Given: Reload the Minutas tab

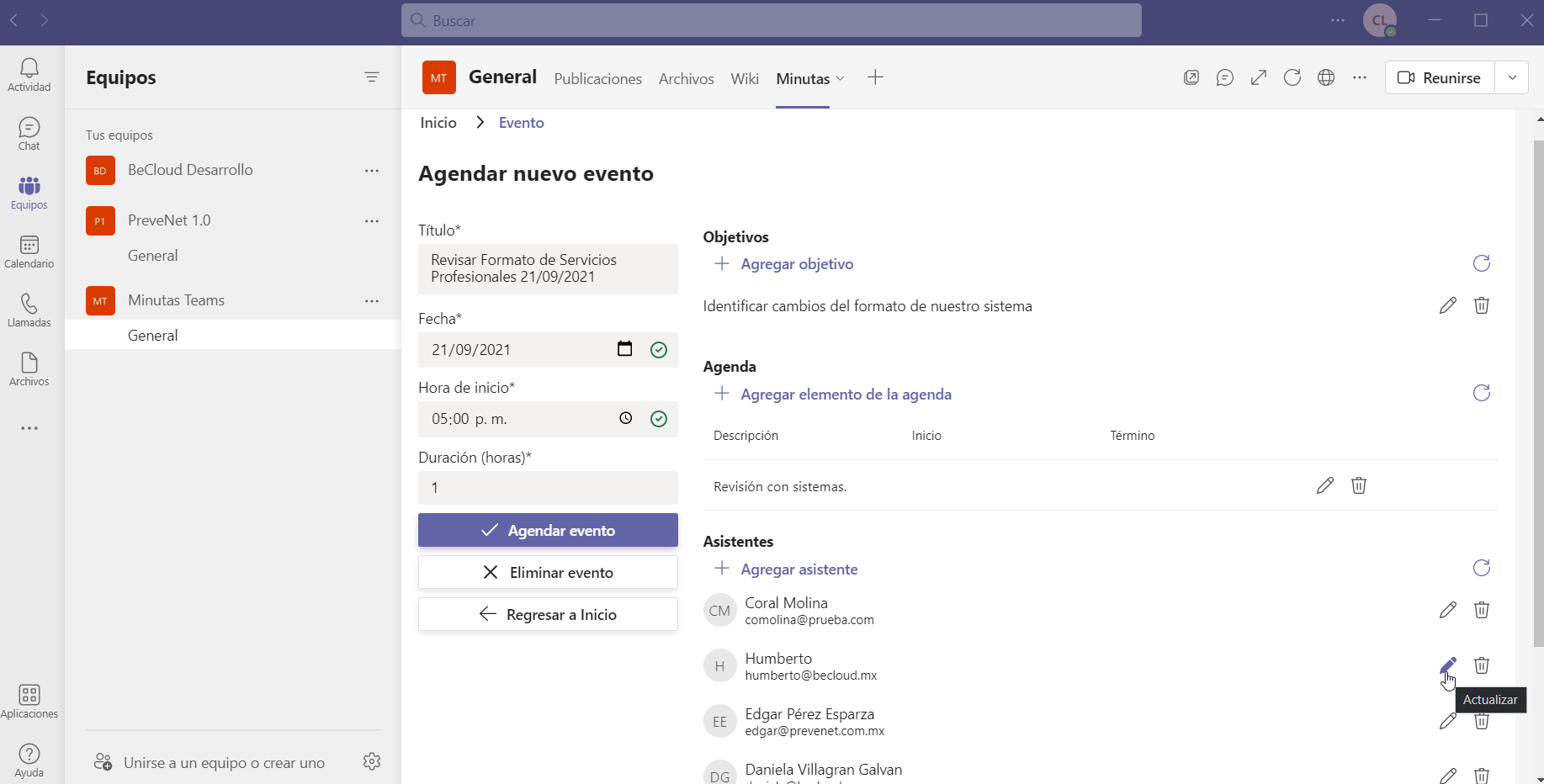Looking at the screenshot, I should (1292, 78).
